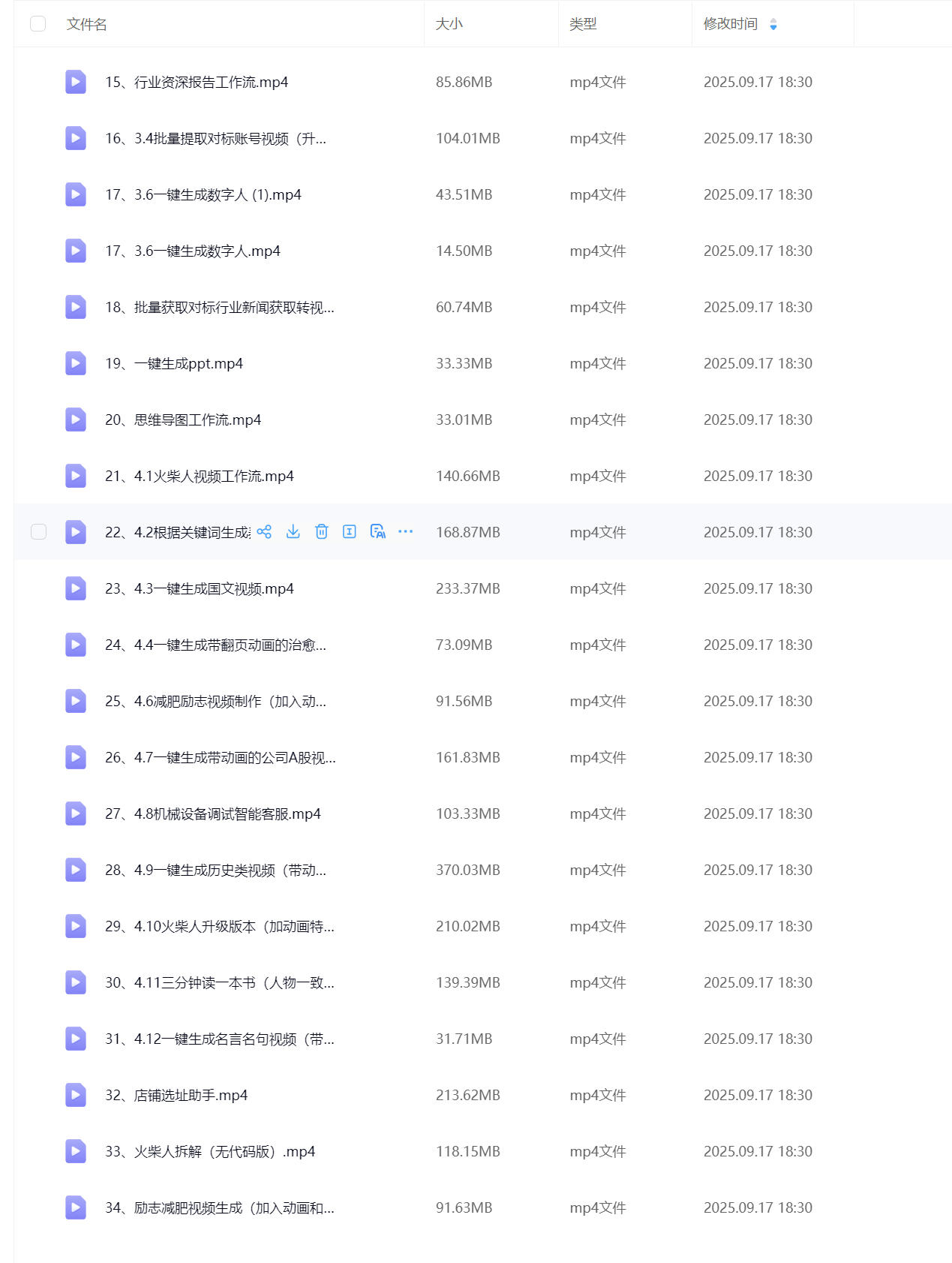Sort by 文件名 column header
Screen dimensions: 952x1263
click(87, 24)
